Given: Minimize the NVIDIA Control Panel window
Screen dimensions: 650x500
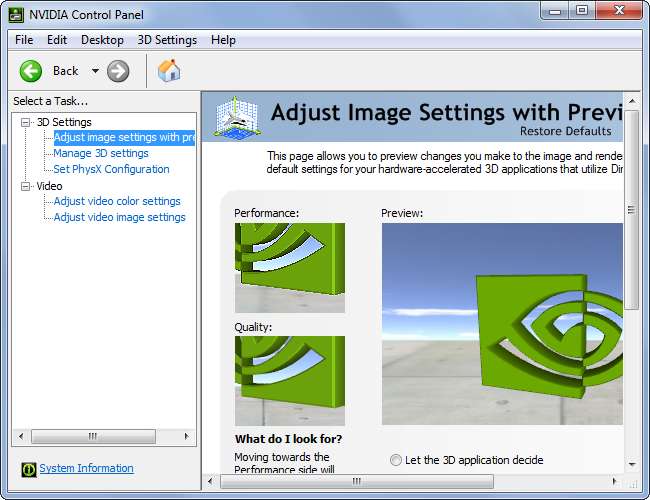Looking at the screenshot, I should coord(555,11).
